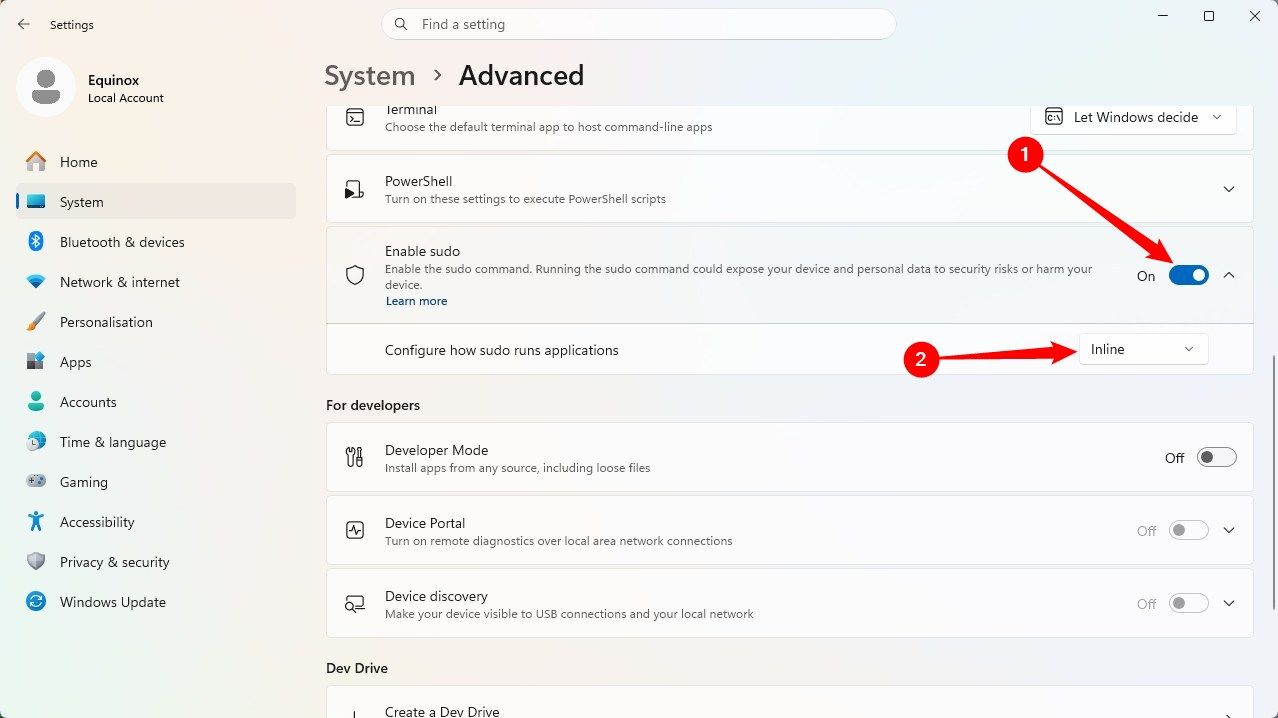Click the Device discovery icon
Screen dimensions: 1278x718
tap(355, 604)
